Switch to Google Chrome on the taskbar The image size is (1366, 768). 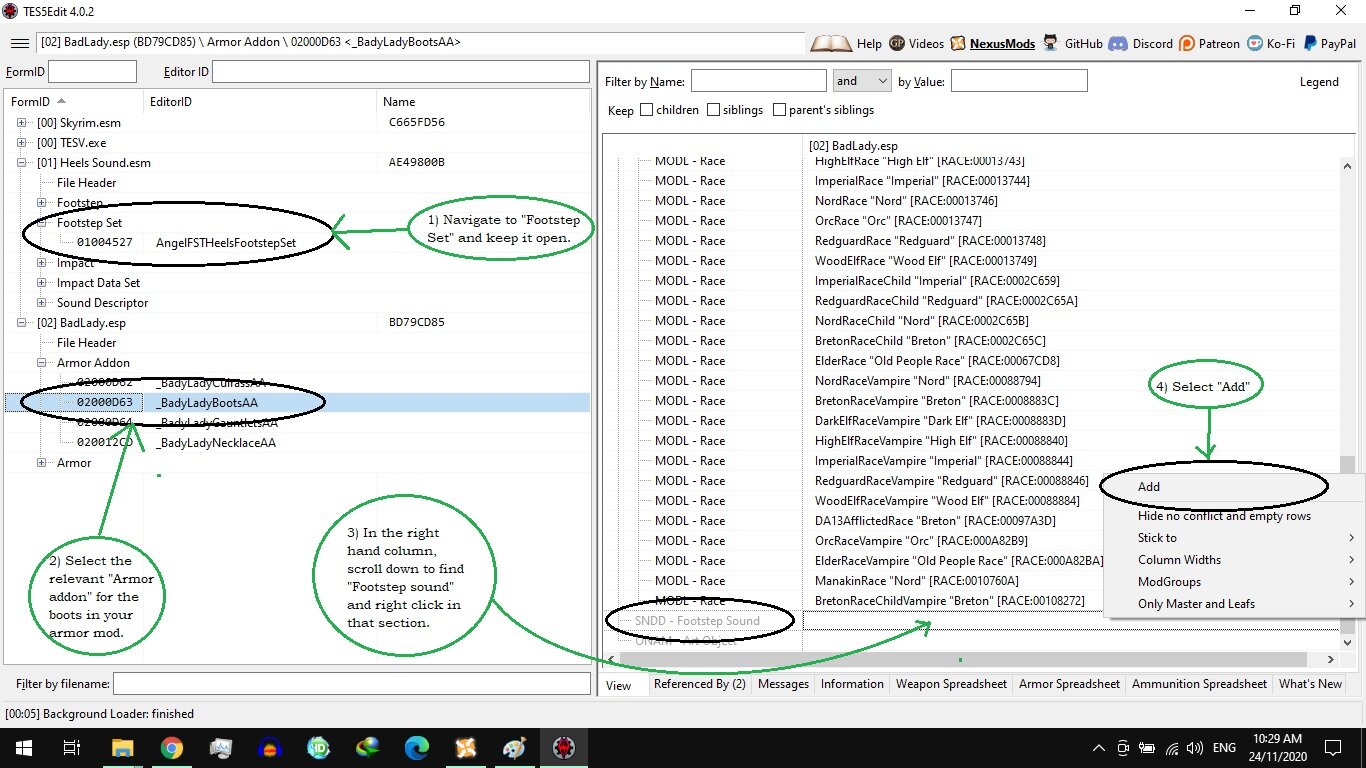(x=171, y=748)
